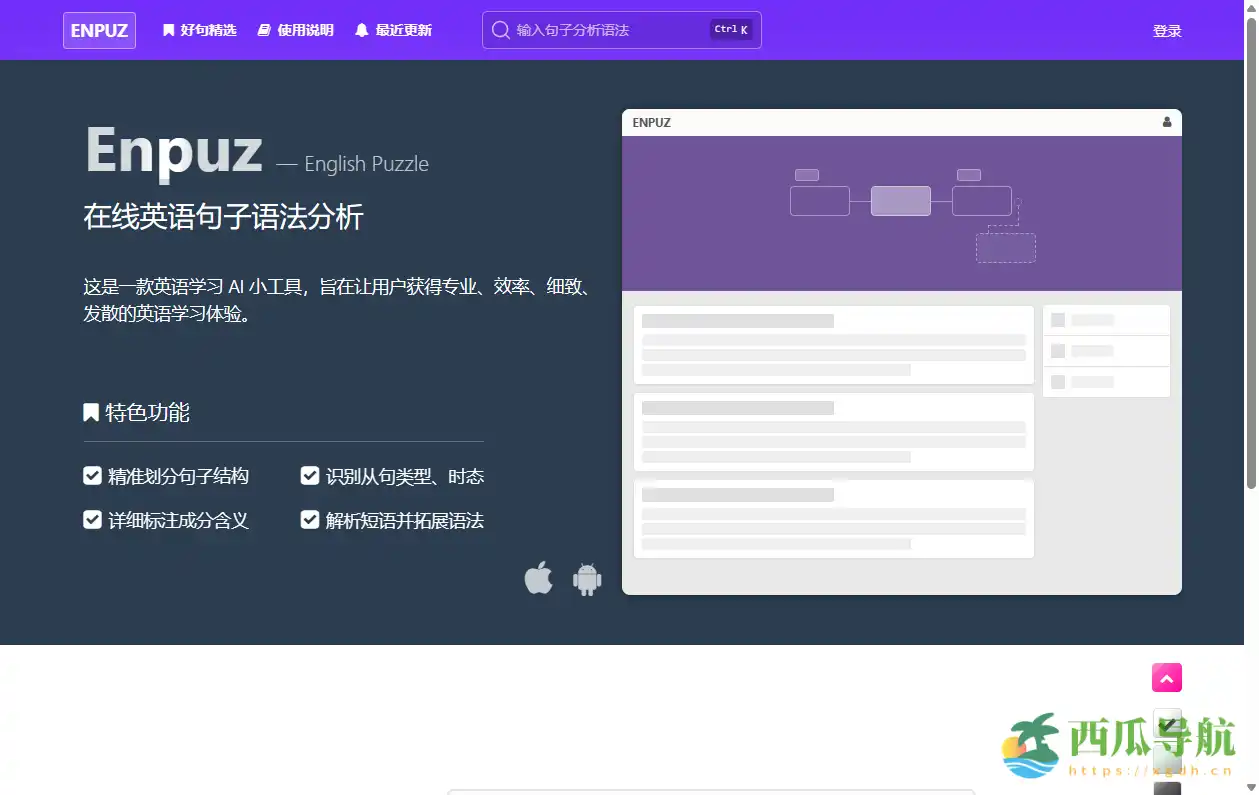Click the bookmark icon before 特色功能 heading

click(91, 412)
